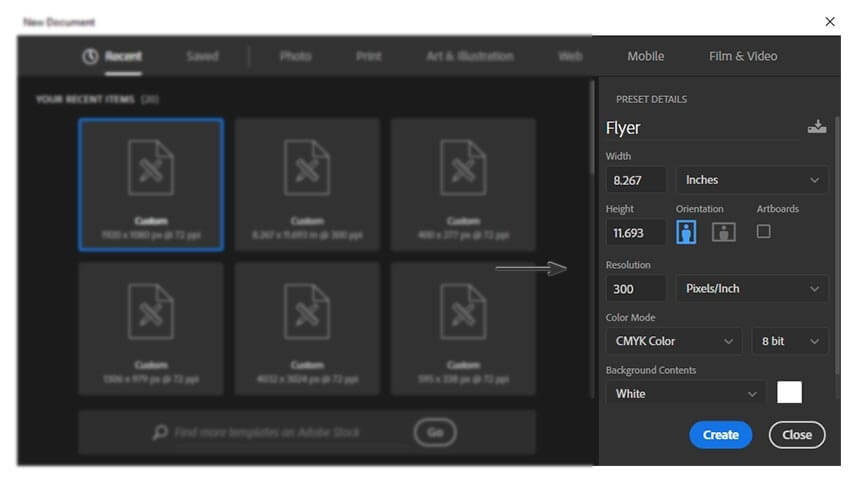The height and width of the screenshot is (478, 850).
Task: Click document icon of 400 x 277 preset
Action: coord(463,168)
